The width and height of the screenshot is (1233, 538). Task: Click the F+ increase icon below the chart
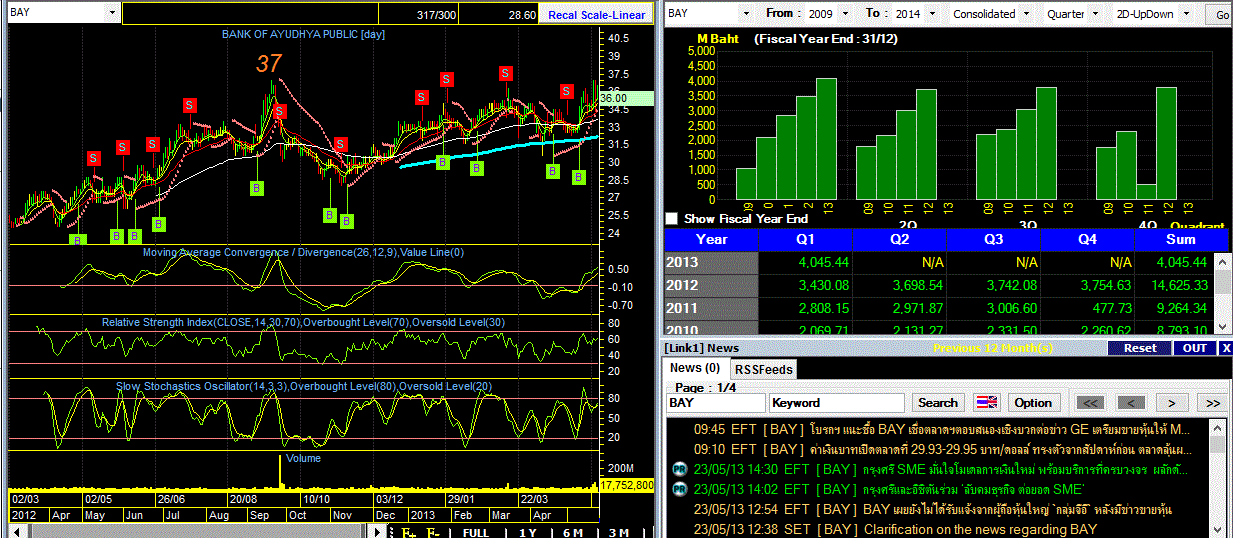point(408,532)
